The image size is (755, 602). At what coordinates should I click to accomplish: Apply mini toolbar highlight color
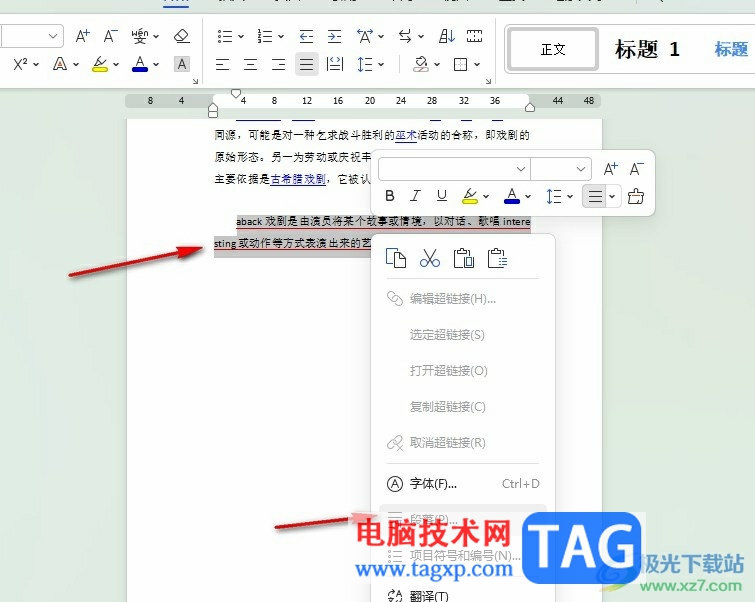click(x=469, y=196)
